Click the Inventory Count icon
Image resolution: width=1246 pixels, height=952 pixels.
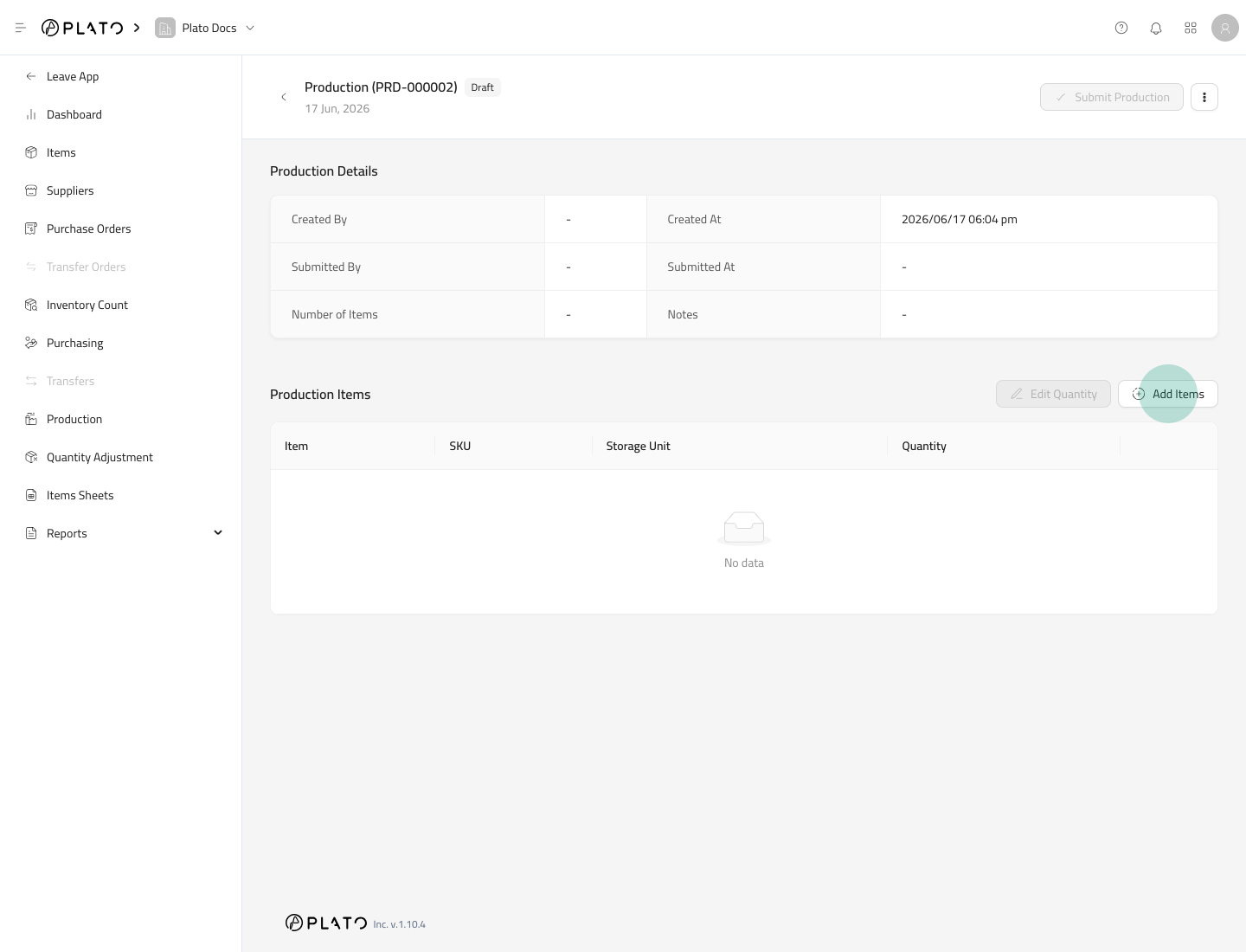tap(31, 305)
